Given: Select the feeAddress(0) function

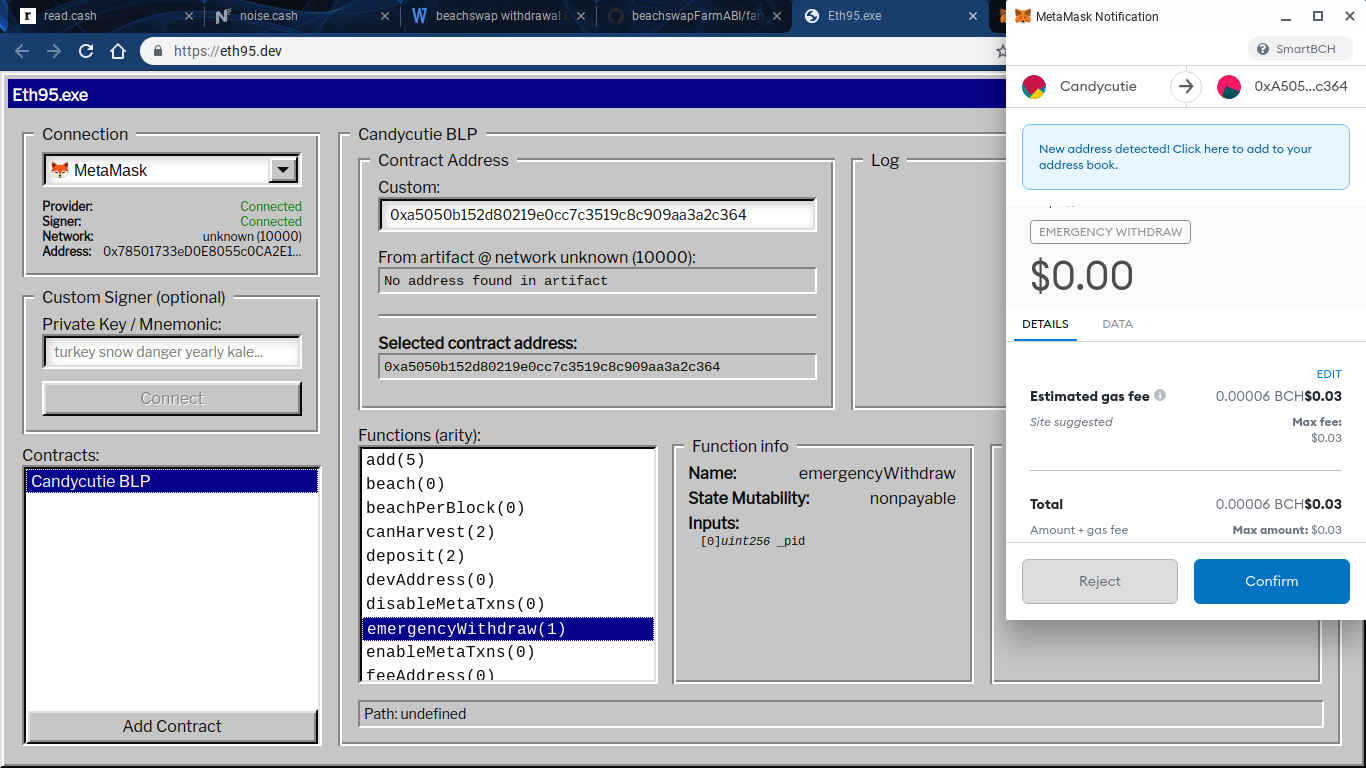Looking at the screenshot, I should coord(507,674).
